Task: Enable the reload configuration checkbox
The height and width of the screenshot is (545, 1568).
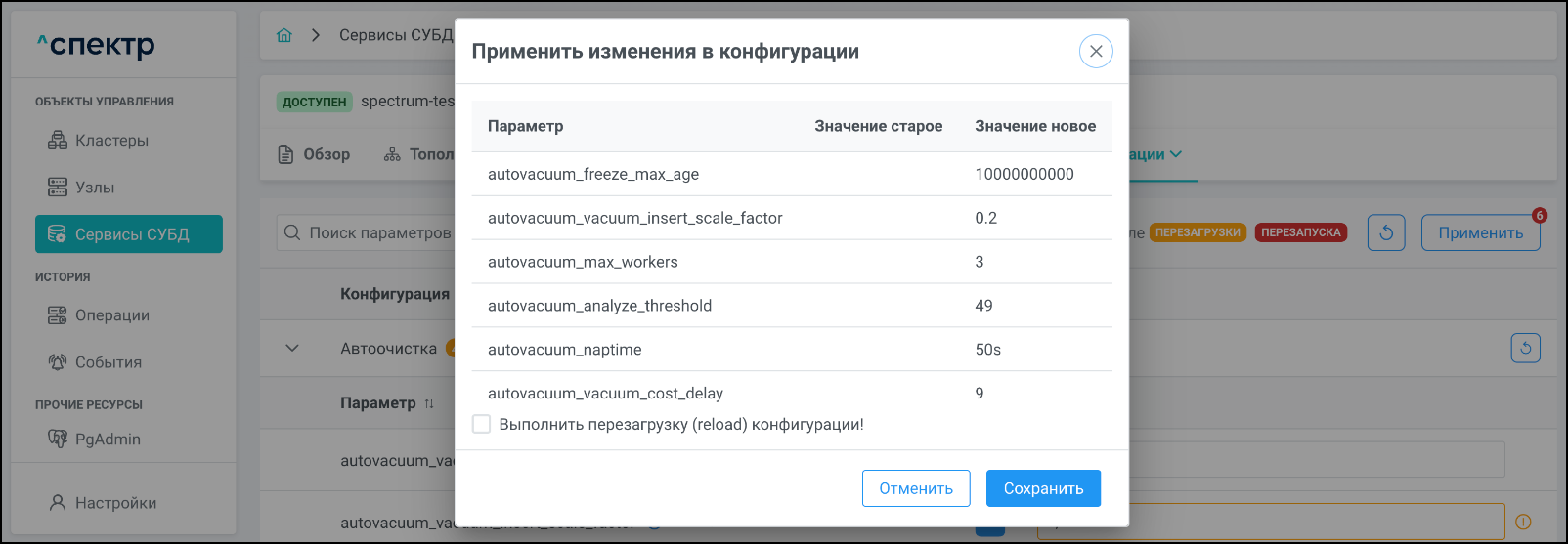Action: coord(481,424)
